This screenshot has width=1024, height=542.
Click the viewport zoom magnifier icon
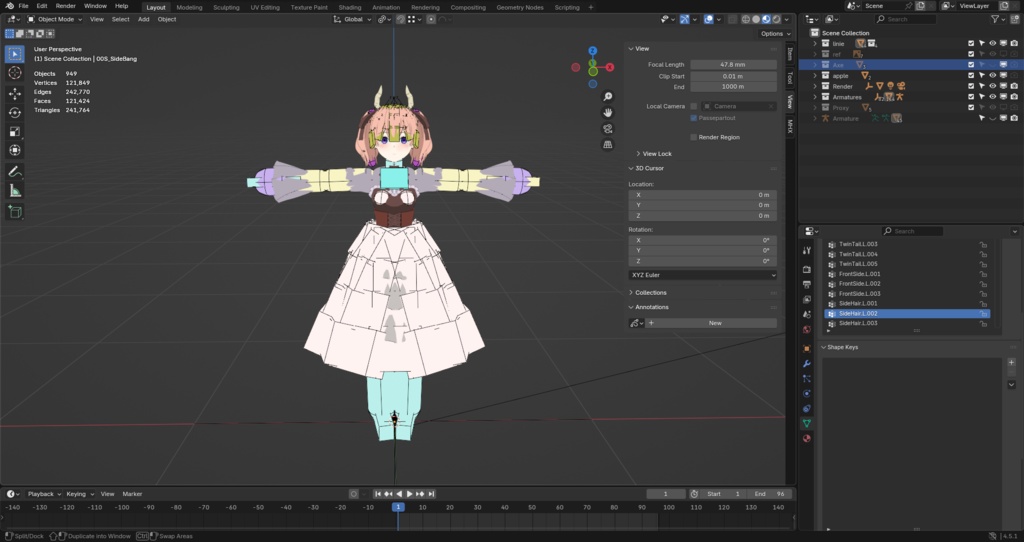[x=608, y=97]
